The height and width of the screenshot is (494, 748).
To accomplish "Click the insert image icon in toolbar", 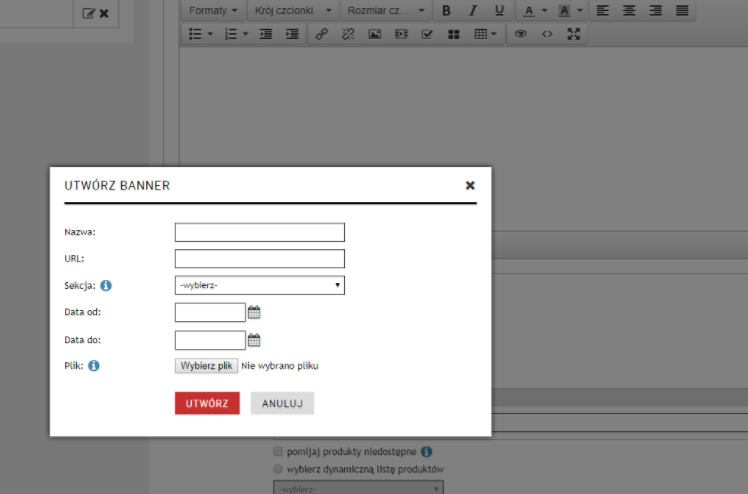I will point(375,34).
